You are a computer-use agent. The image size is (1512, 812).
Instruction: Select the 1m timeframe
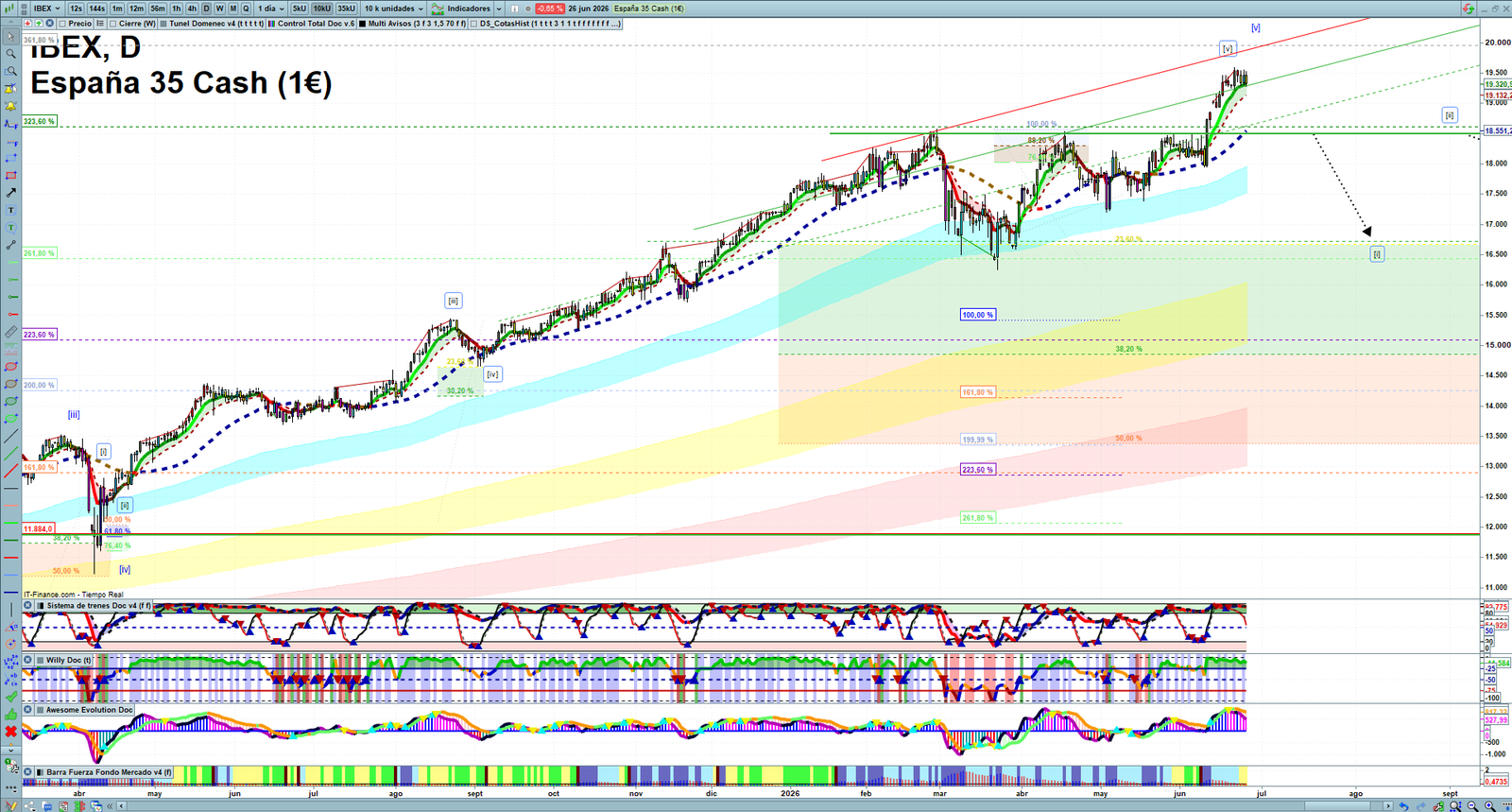(117, 9)
